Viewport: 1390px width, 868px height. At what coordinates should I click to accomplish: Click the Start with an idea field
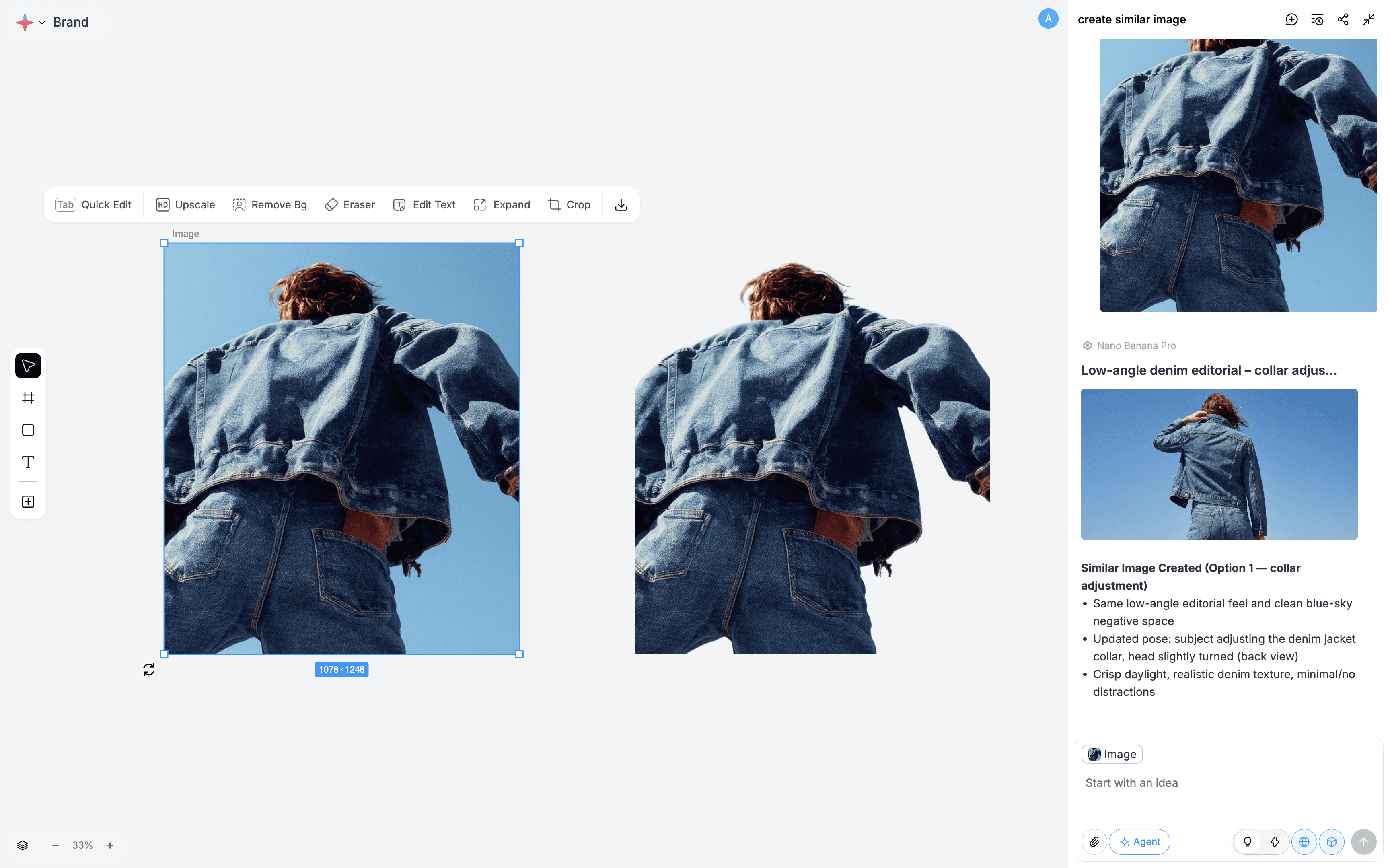pyautogui.click(x=1228, y=782)
